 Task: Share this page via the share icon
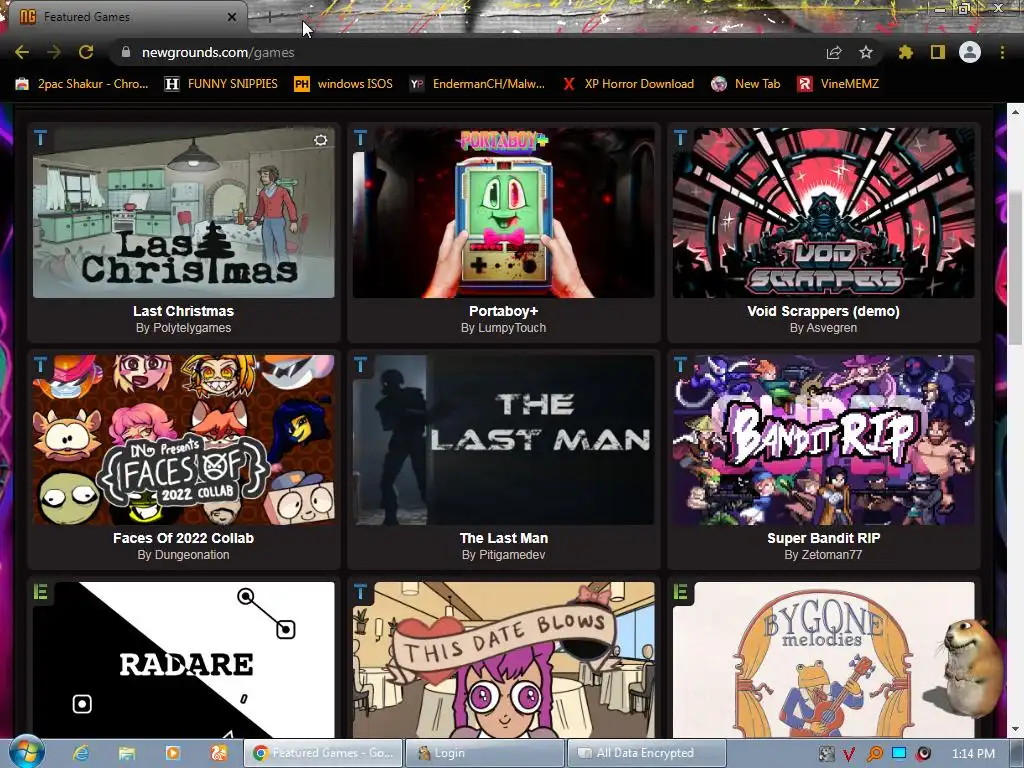click(834, 52)
